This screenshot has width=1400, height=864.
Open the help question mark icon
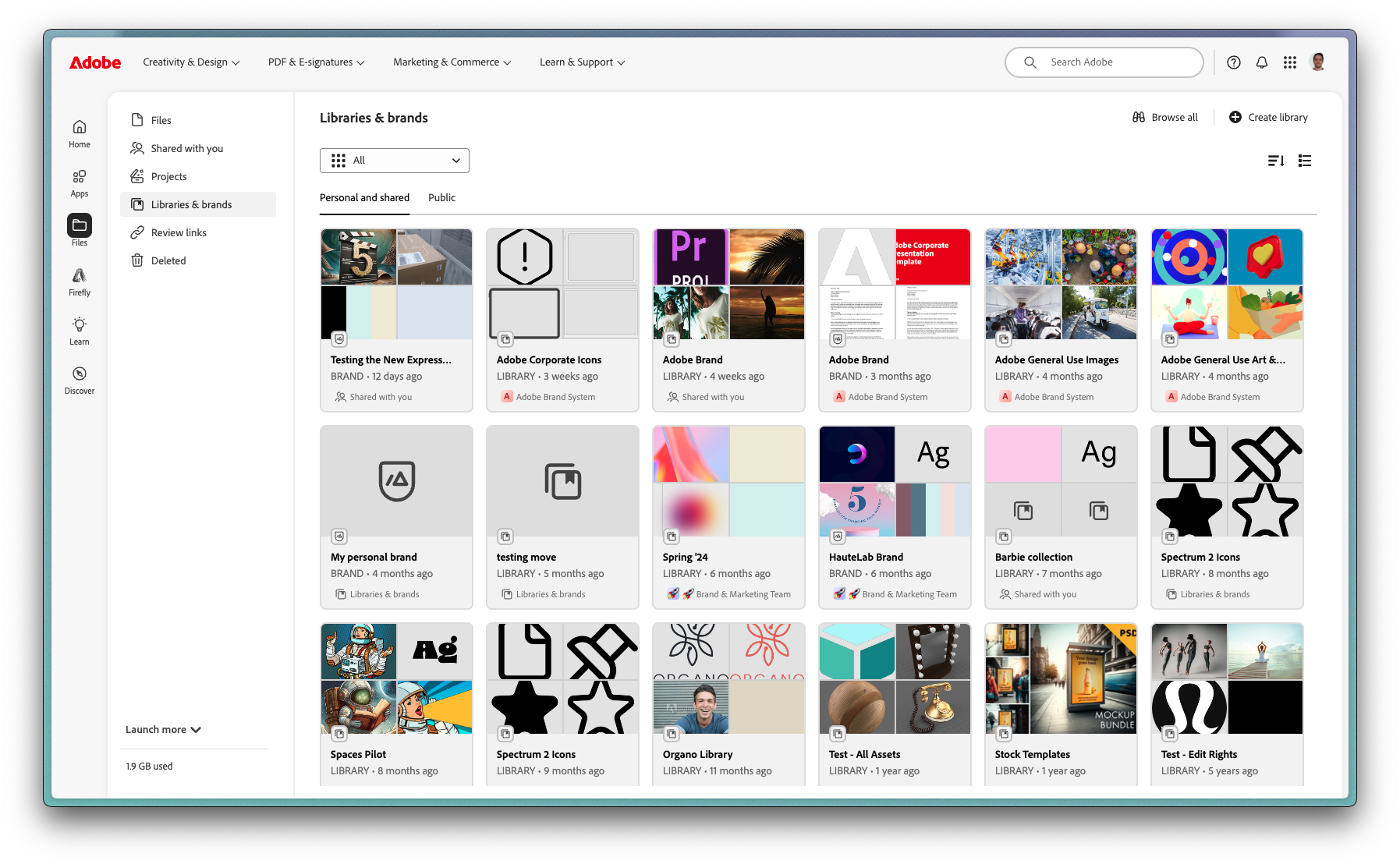(1234, 62)
